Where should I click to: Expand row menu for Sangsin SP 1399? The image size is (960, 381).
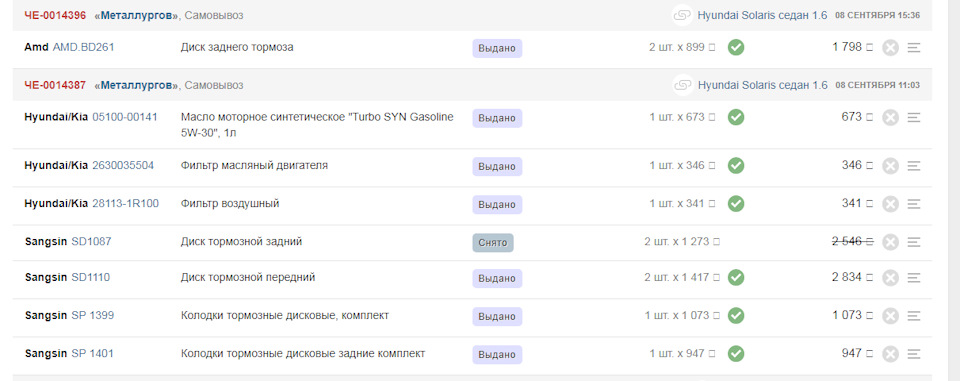[914, 316]
